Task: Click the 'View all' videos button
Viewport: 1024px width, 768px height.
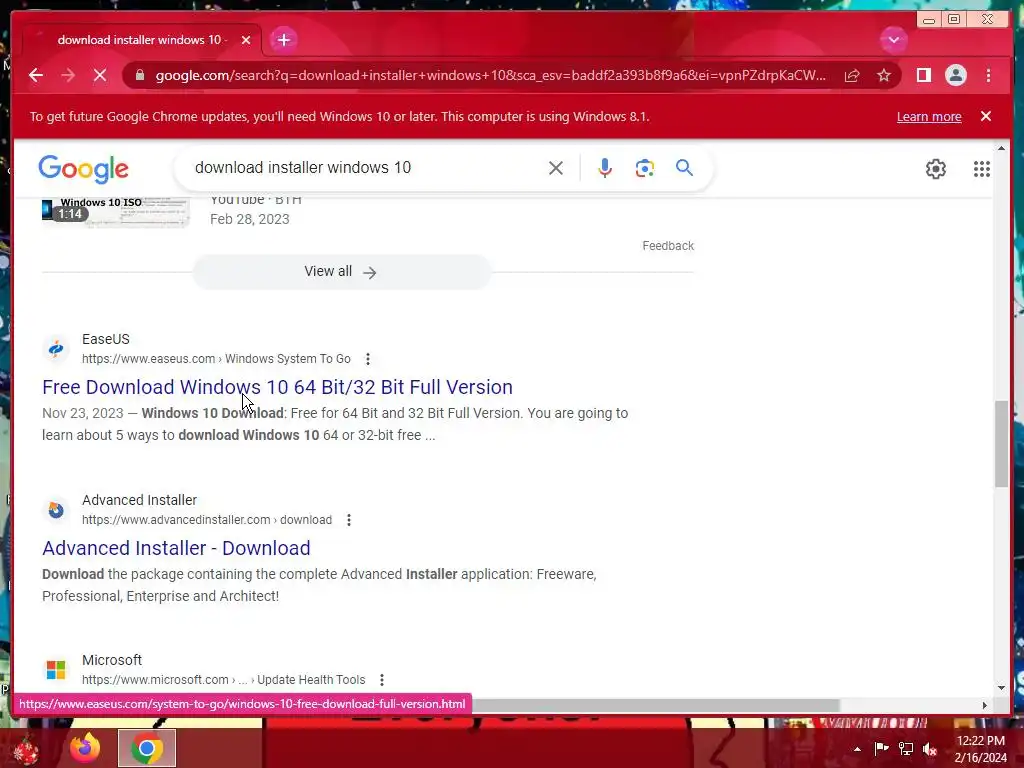Action: [342, 272]
